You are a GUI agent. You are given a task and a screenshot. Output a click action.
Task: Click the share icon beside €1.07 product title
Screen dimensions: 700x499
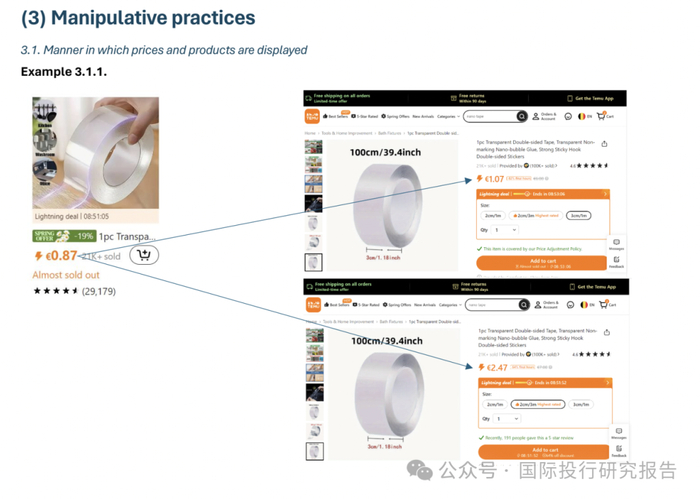point(604,144)
